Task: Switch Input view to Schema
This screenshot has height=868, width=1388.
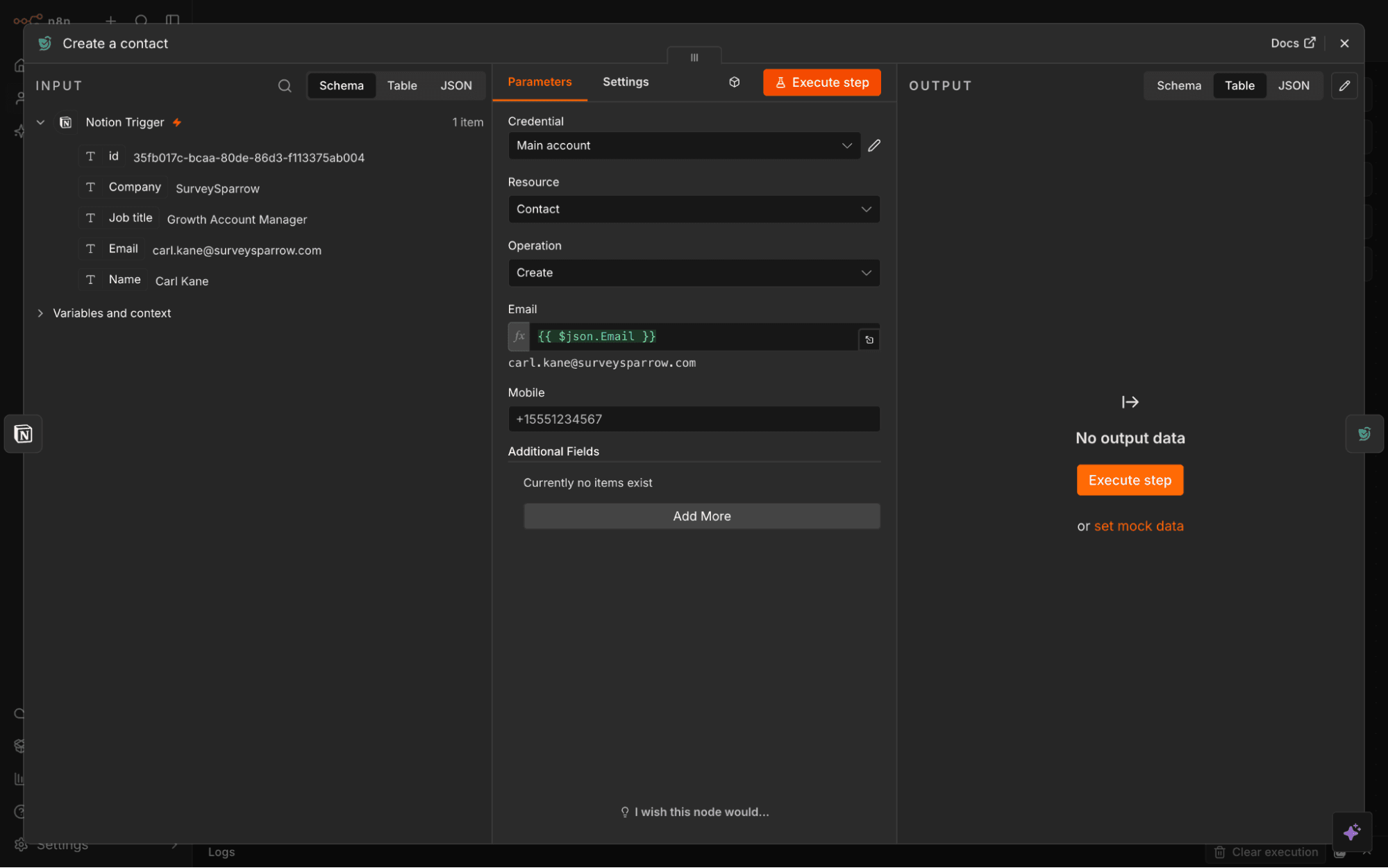Action: (341, 85)
